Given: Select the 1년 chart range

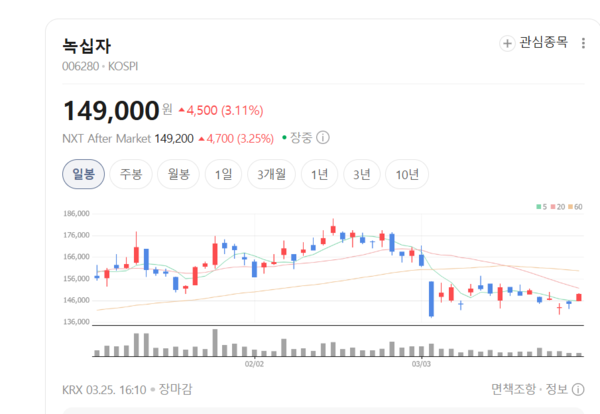Looking at the screenshot, I should 320,174.
